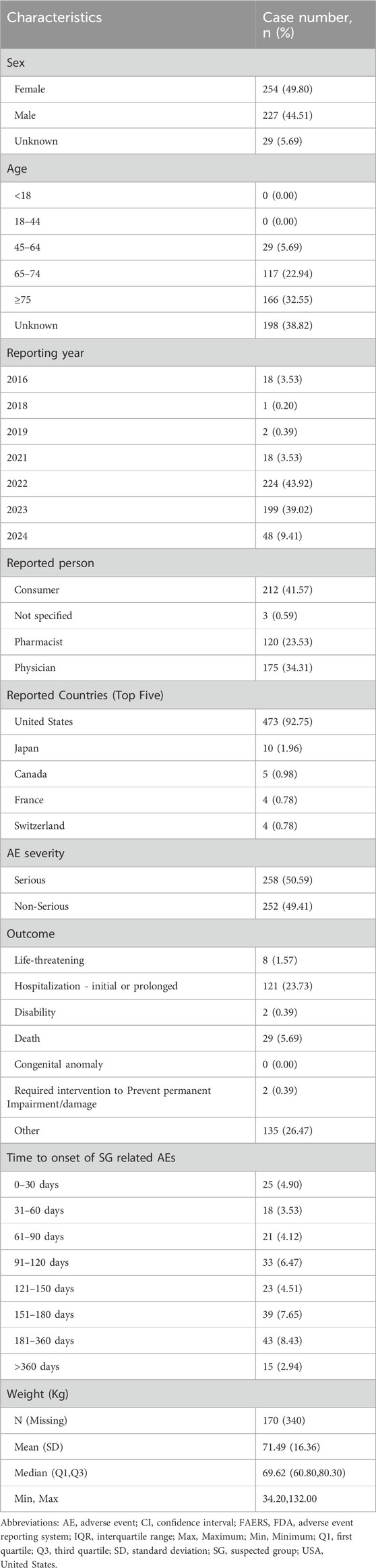Click the ≥75 age group row
Image resolution: width=376 pixels, height=1568 pixels.
pos(188,299)
